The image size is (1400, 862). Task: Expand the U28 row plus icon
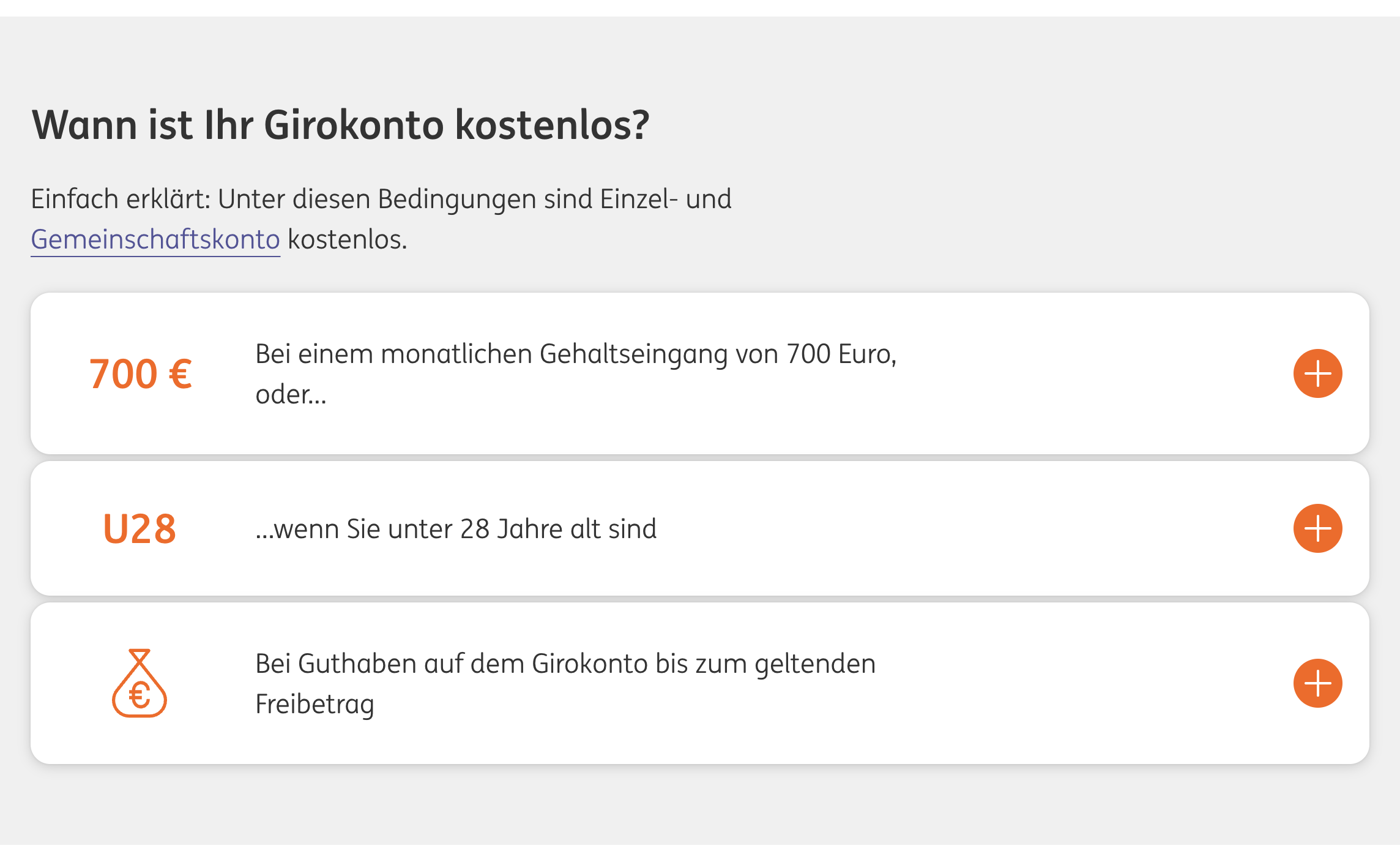tap(1317, 528)
